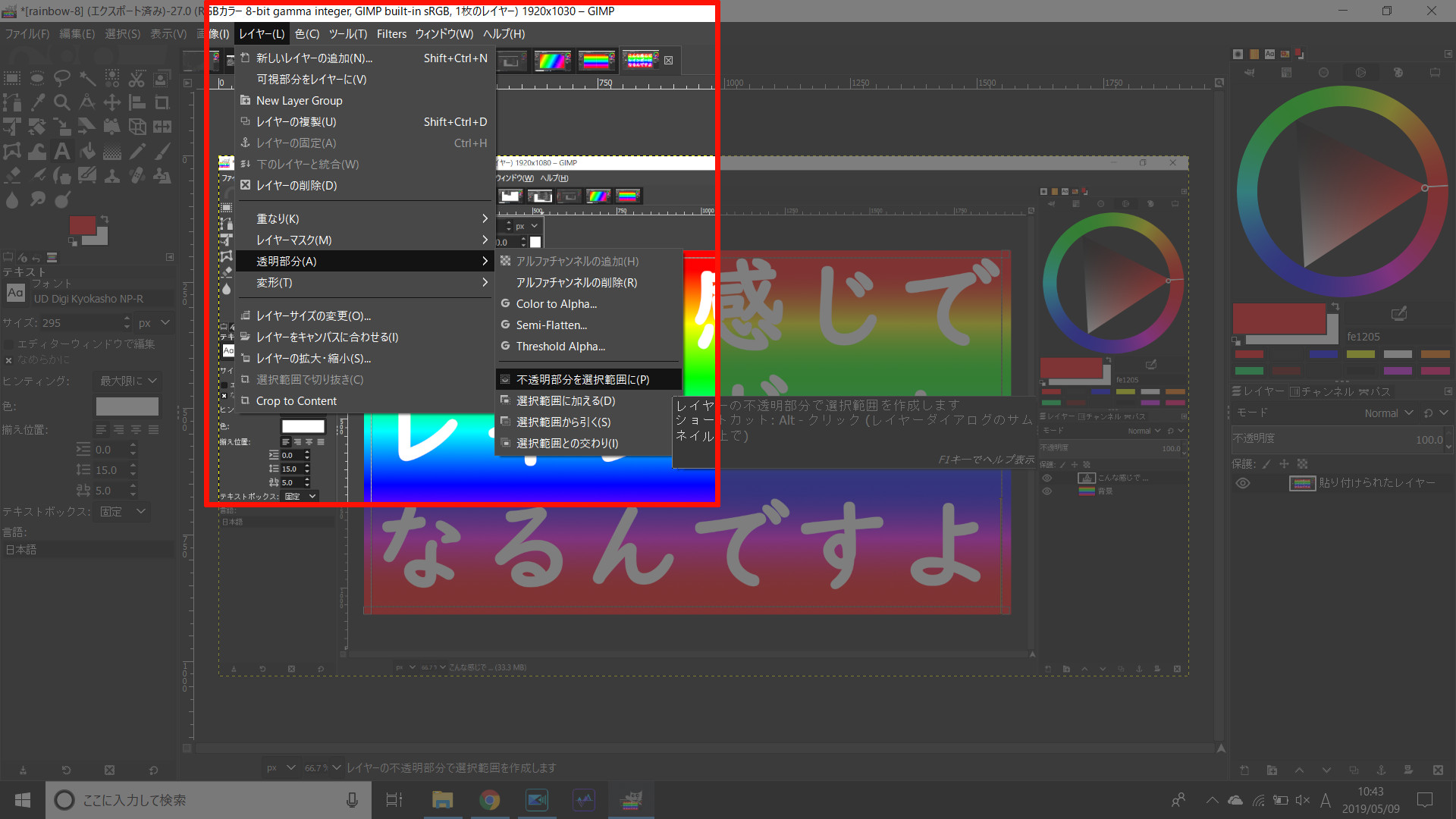Open the Color picker tool
1456x819 pixels.
(x=36, y=102)
